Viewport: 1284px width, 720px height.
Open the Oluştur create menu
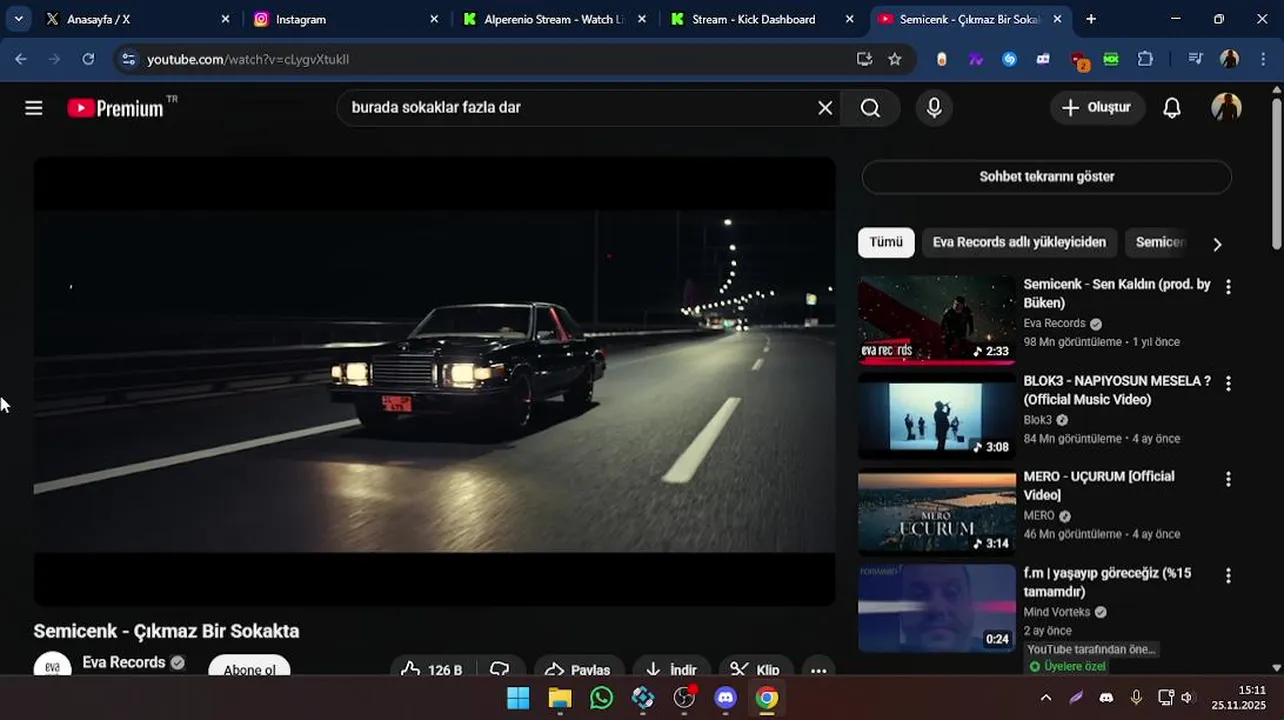[x=1097, y=108]
